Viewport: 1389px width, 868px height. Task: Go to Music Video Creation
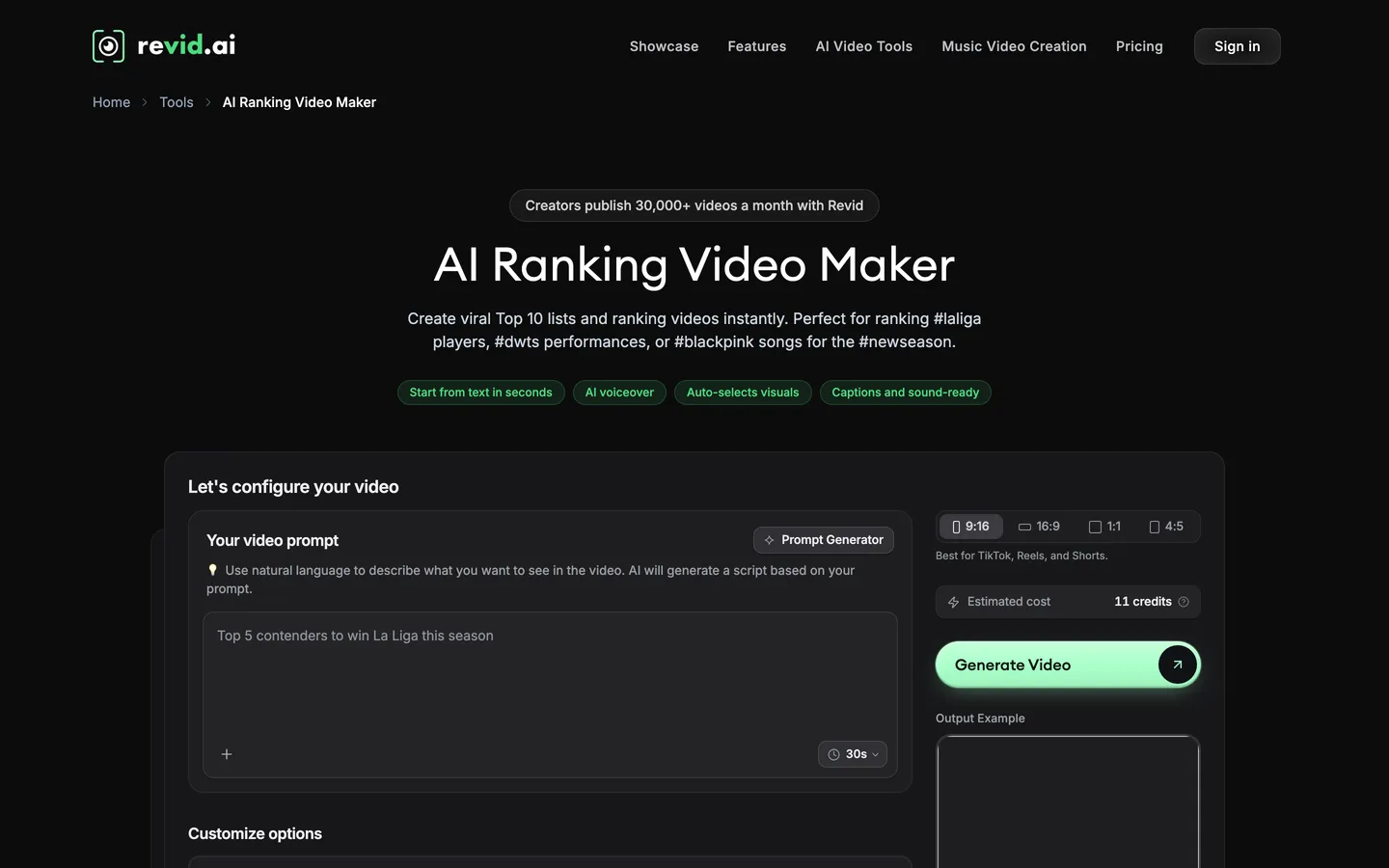pyautogui.click(x=1014, y=46)
